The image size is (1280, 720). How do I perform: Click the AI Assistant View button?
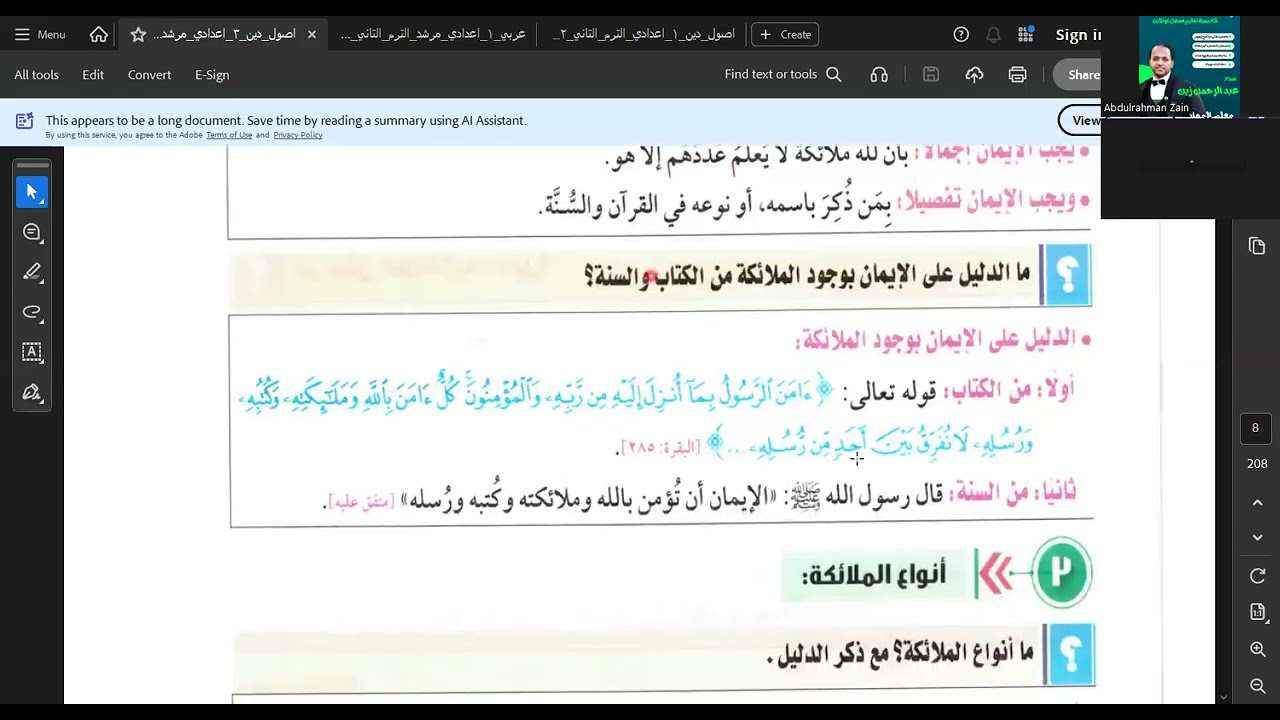pyautogui.click(x=1080, y=120)
